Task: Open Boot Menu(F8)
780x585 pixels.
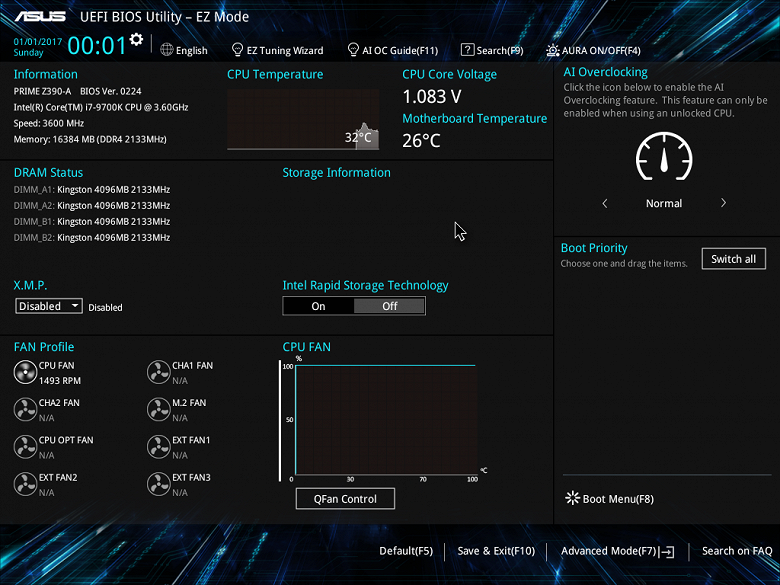Action: 618,499
